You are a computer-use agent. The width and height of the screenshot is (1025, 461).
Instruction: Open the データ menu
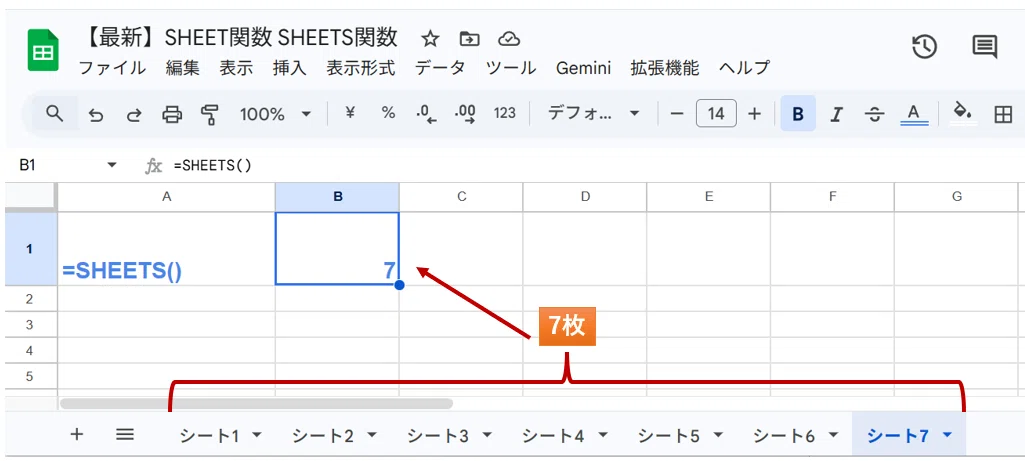click(x=440, y=67)
